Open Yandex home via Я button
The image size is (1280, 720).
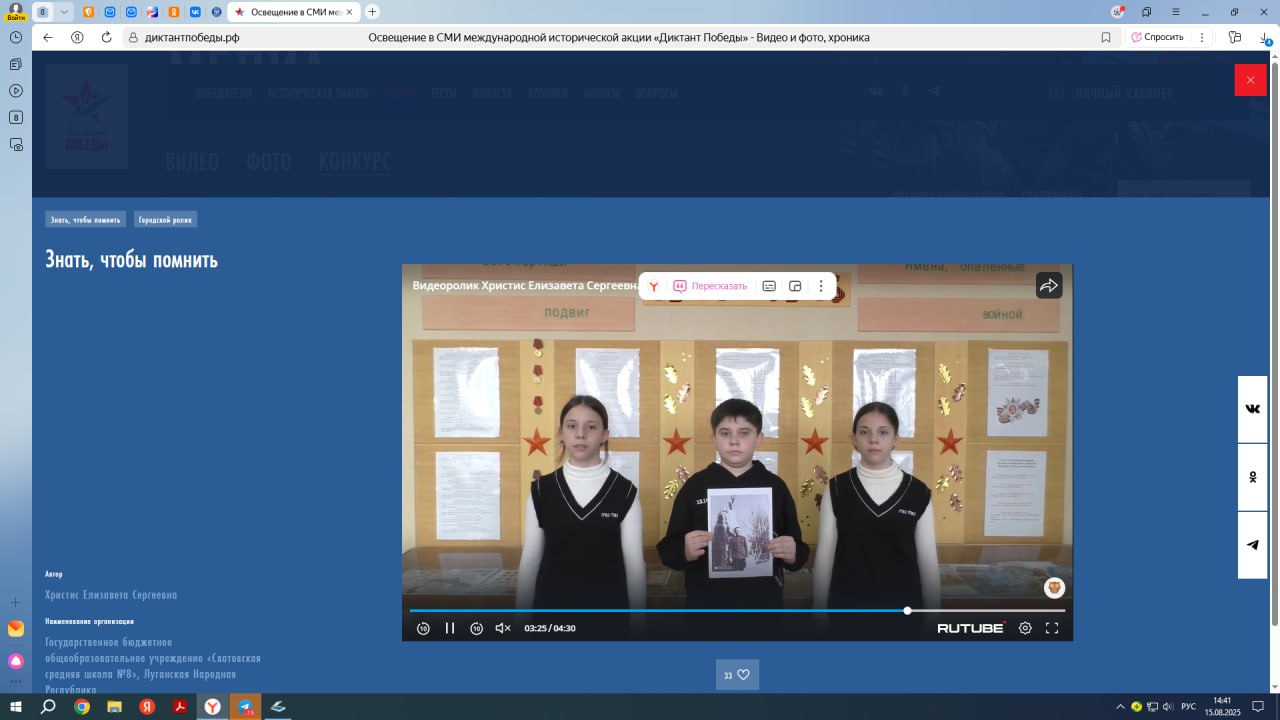(x=77, y=37)
